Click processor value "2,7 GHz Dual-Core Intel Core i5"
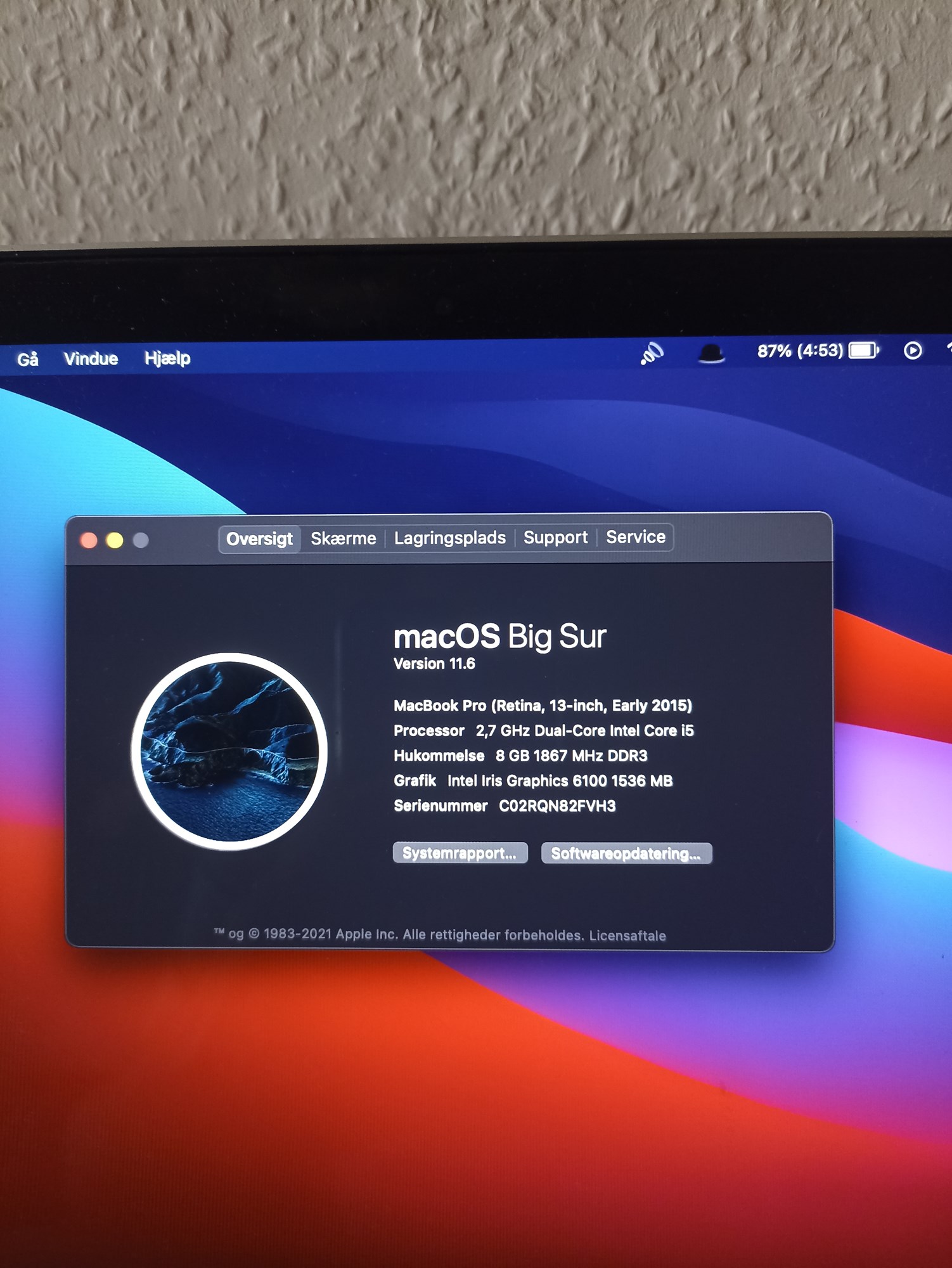The image size is (952, 1268). 585,730
